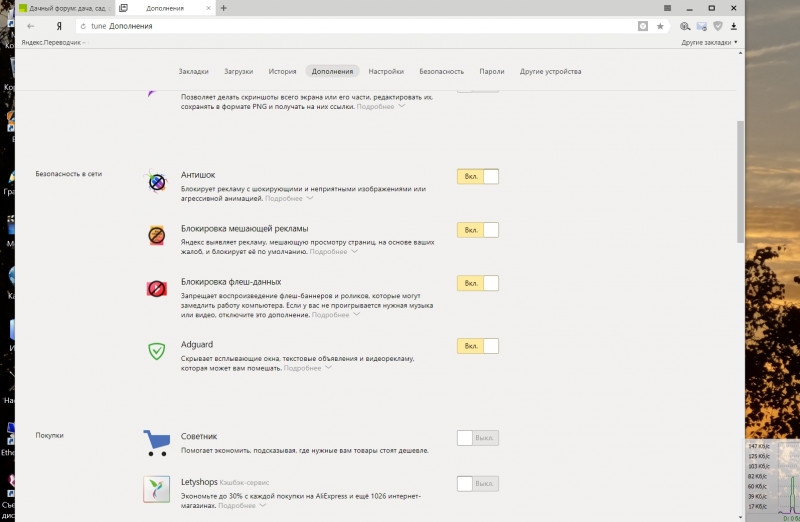Open the Другие закладки dropdown

tap(709, 42)
